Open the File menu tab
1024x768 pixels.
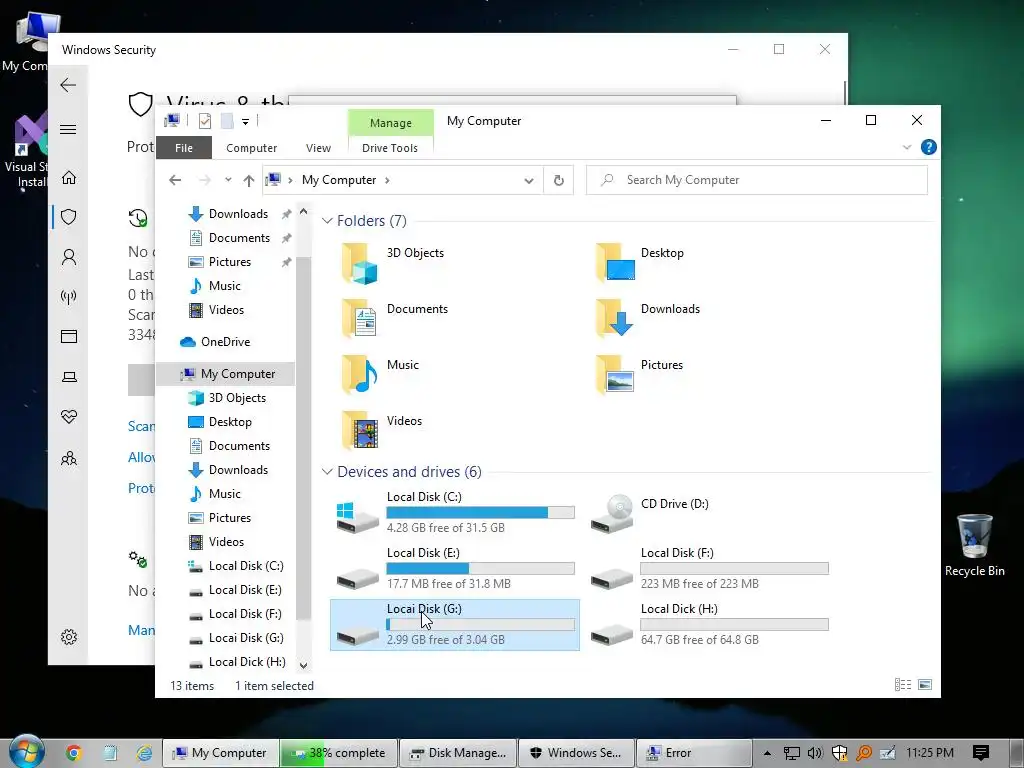tap(184, 148)
